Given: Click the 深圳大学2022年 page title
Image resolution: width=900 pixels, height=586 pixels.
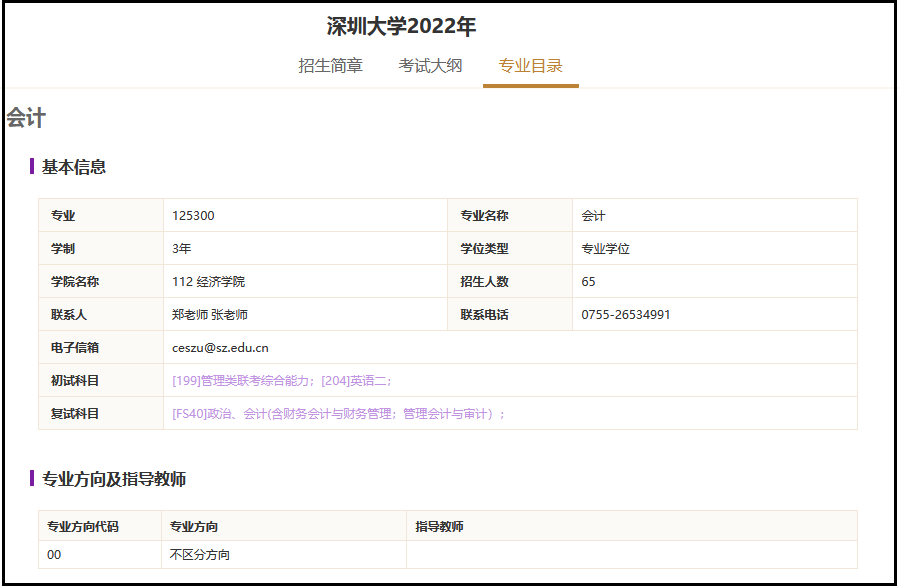Looking at the screenshot, I should [x=401, y=26].
